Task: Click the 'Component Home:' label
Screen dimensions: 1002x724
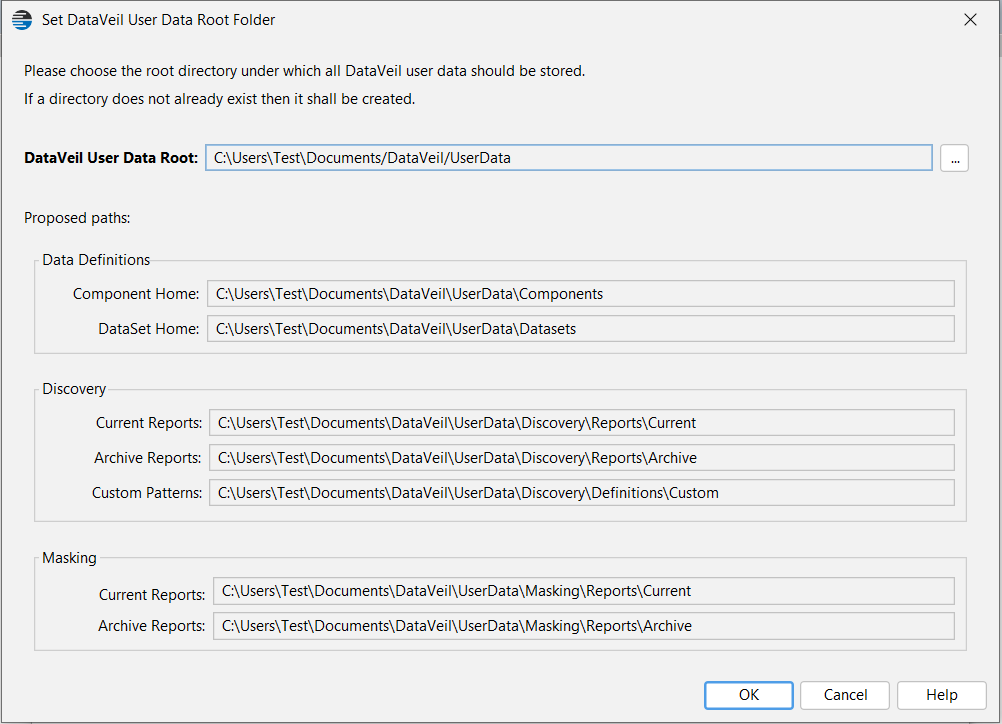Action: 136,294
